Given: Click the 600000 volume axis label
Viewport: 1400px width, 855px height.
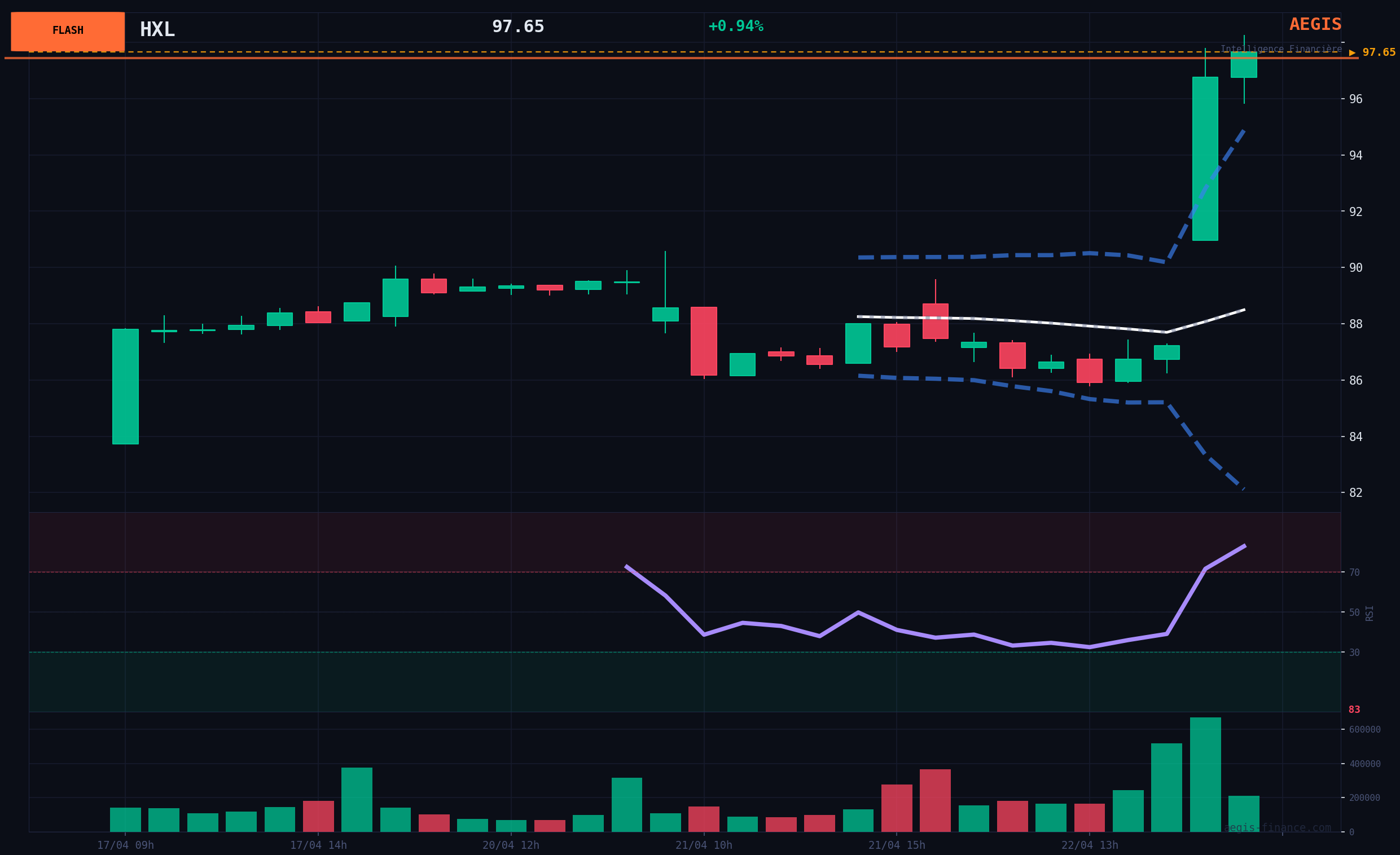Looking at the screenshot, I should (x=1364, y=730).
